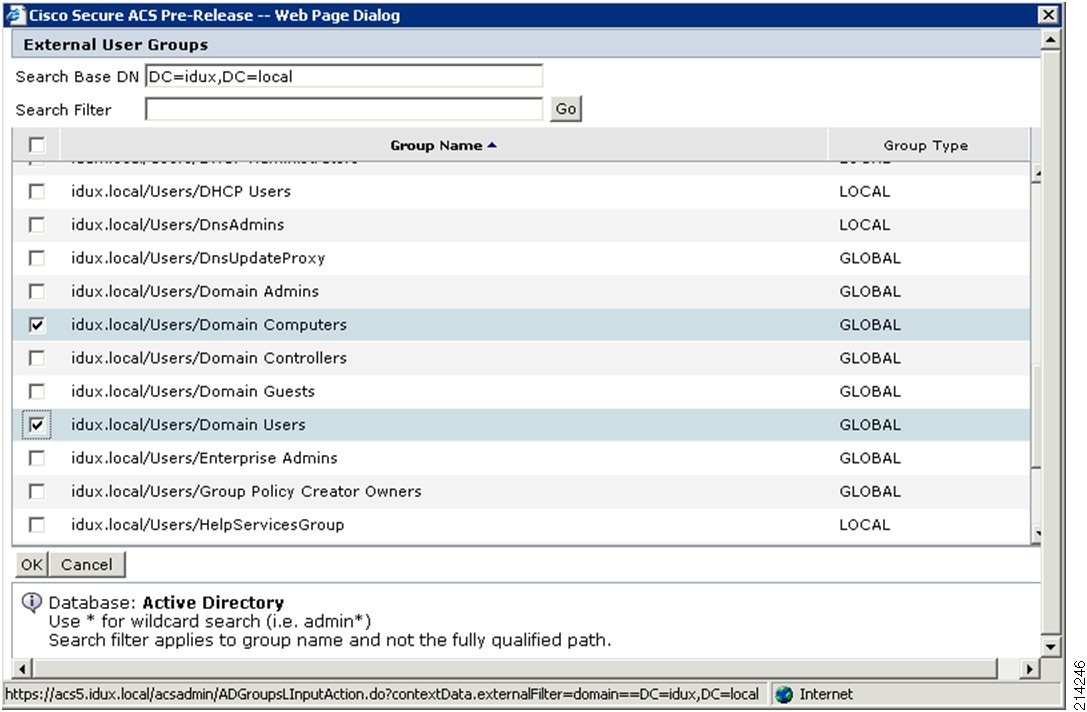The image size is (1087, 712).
Task: Select the idux.local/Users/DHCP Users row text
Action: coord(181,191)
